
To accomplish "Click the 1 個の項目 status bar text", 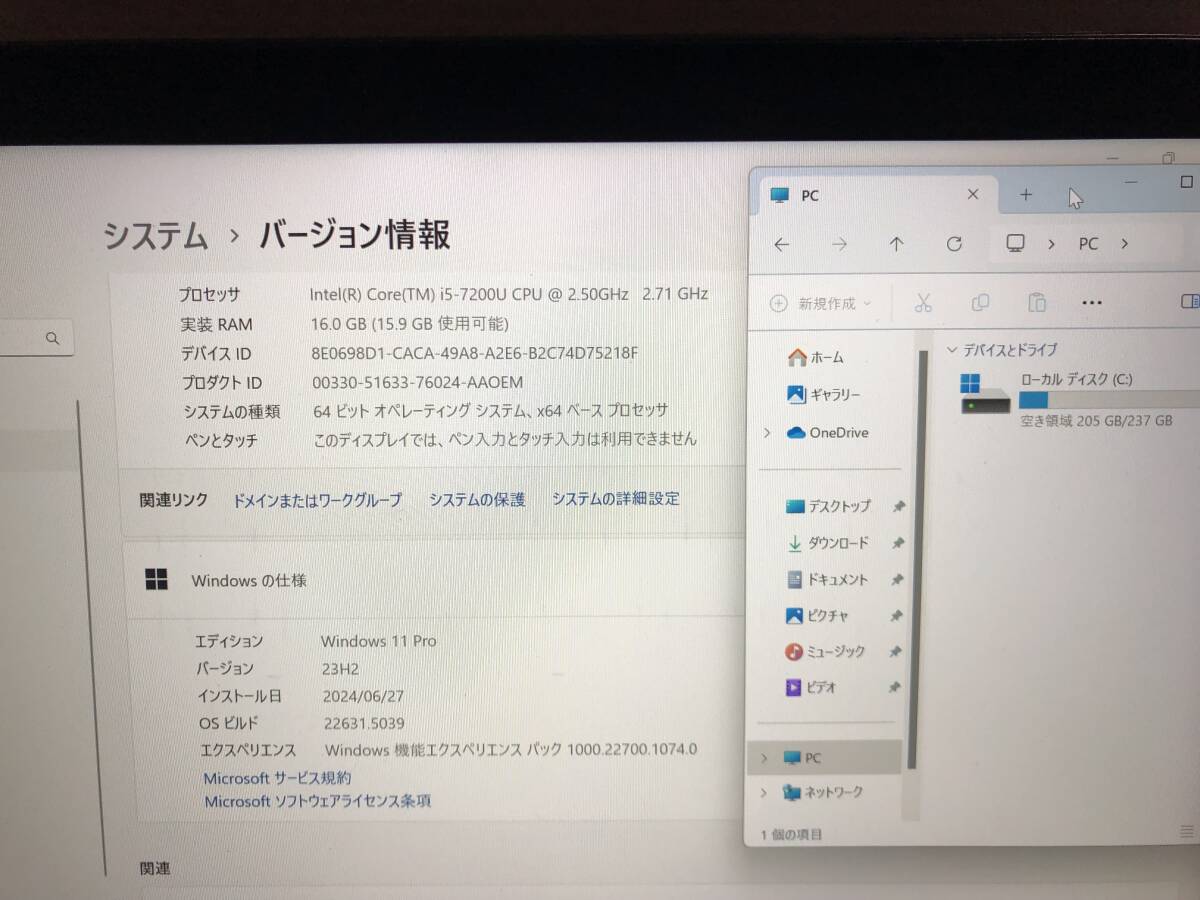I will pos(791,834).
